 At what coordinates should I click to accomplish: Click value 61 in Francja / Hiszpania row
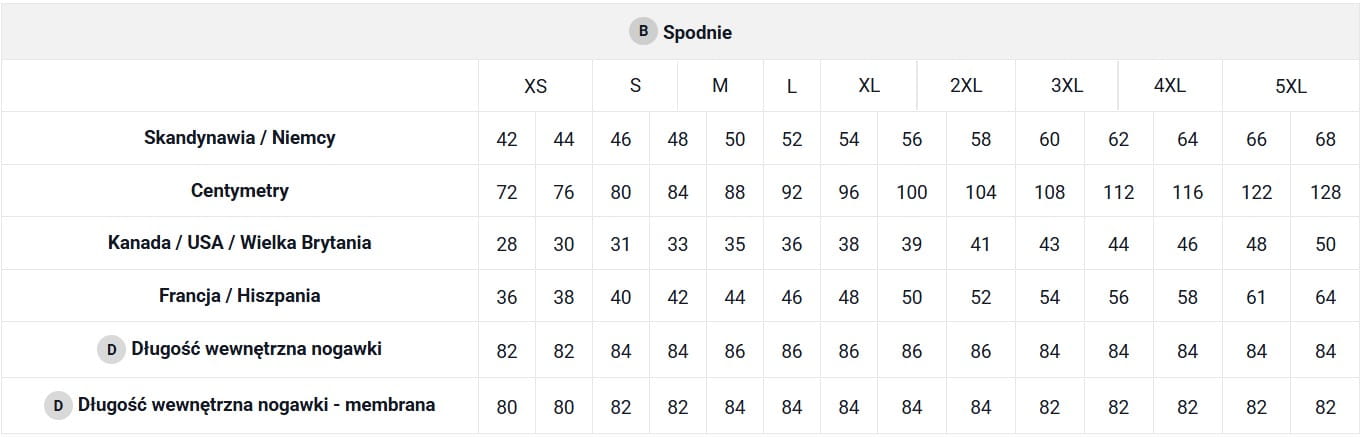pos(1256,297)
